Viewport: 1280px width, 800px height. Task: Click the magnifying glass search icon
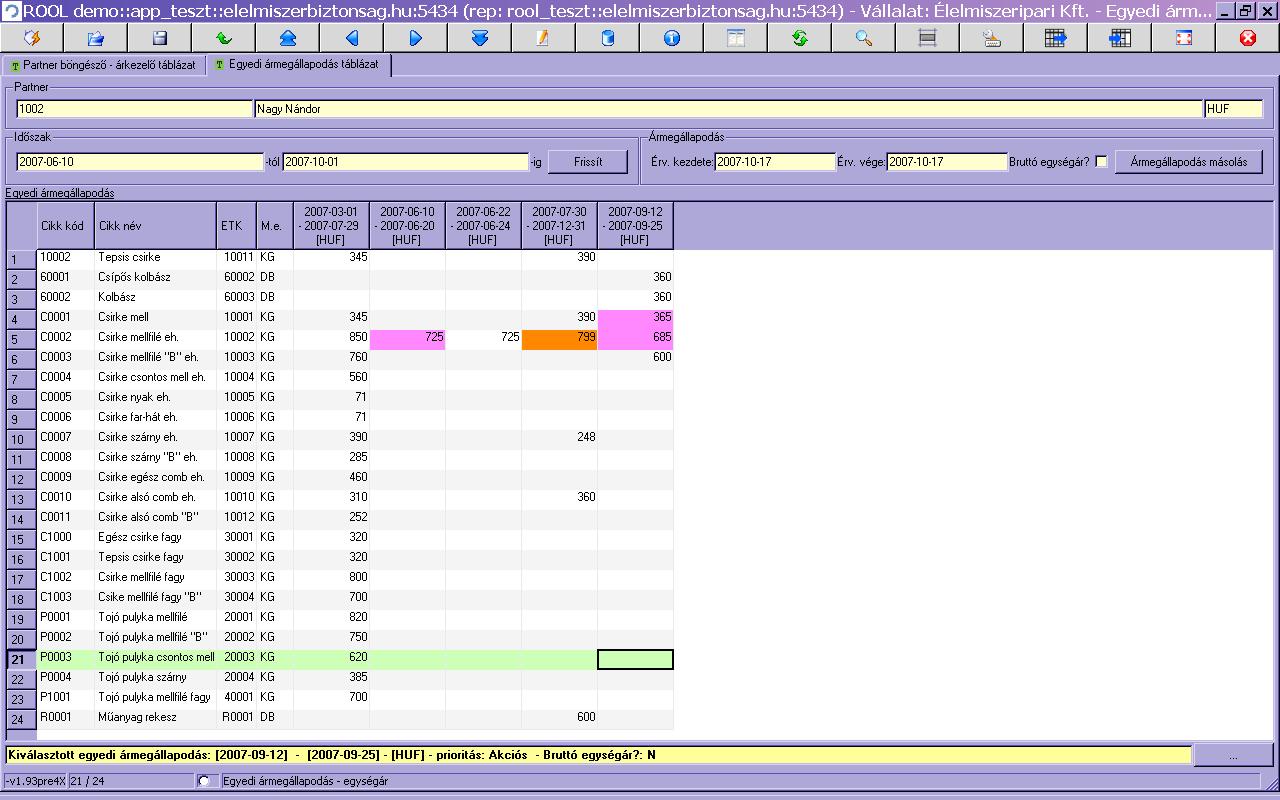click(864, 38)
